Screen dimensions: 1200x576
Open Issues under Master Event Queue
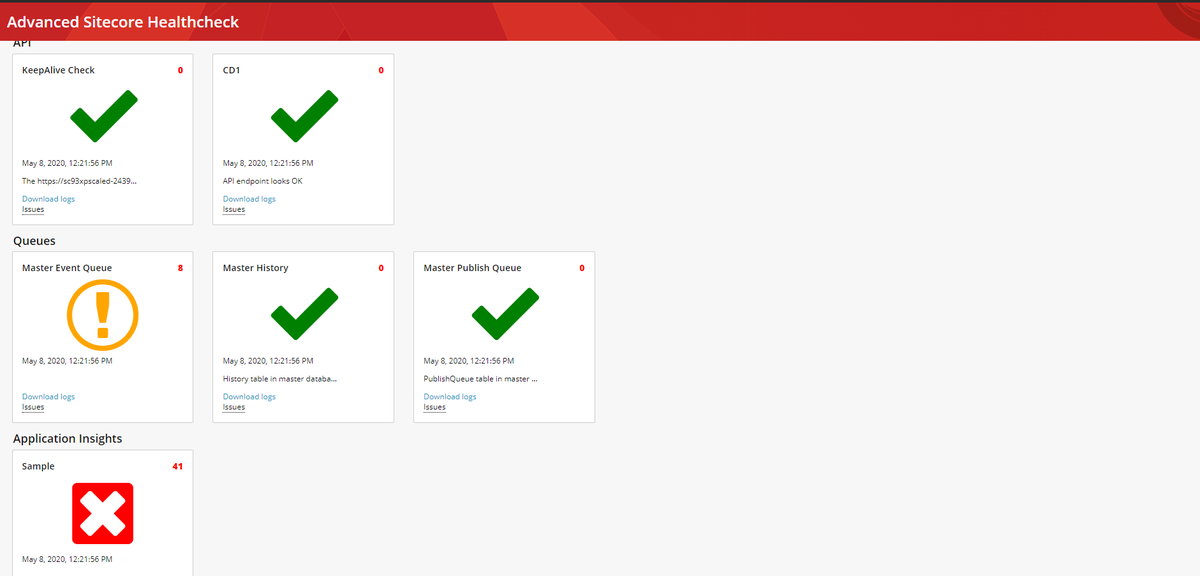pos(33,408)
